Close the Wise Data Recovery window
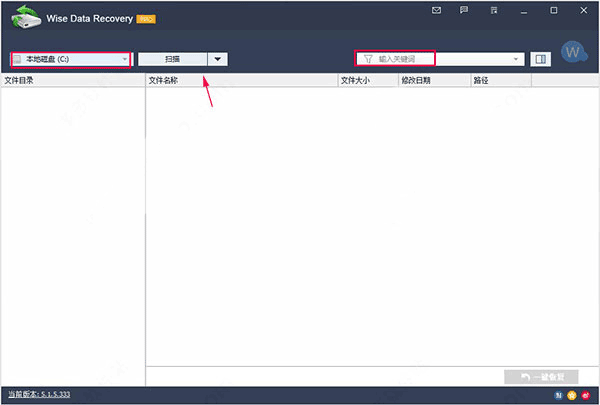The image size is (600, 405). 584,10
